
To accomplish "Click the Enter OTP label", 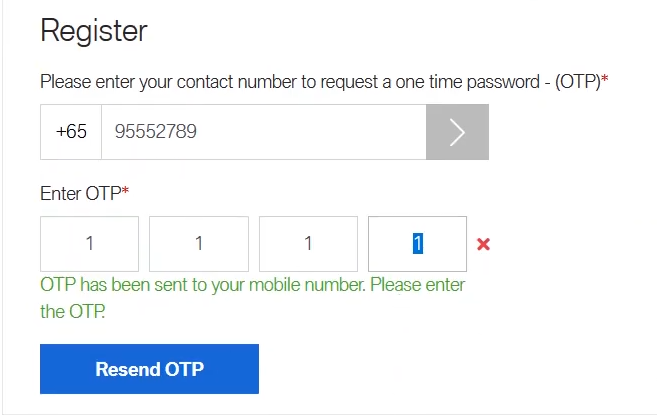I will point(80,194).
